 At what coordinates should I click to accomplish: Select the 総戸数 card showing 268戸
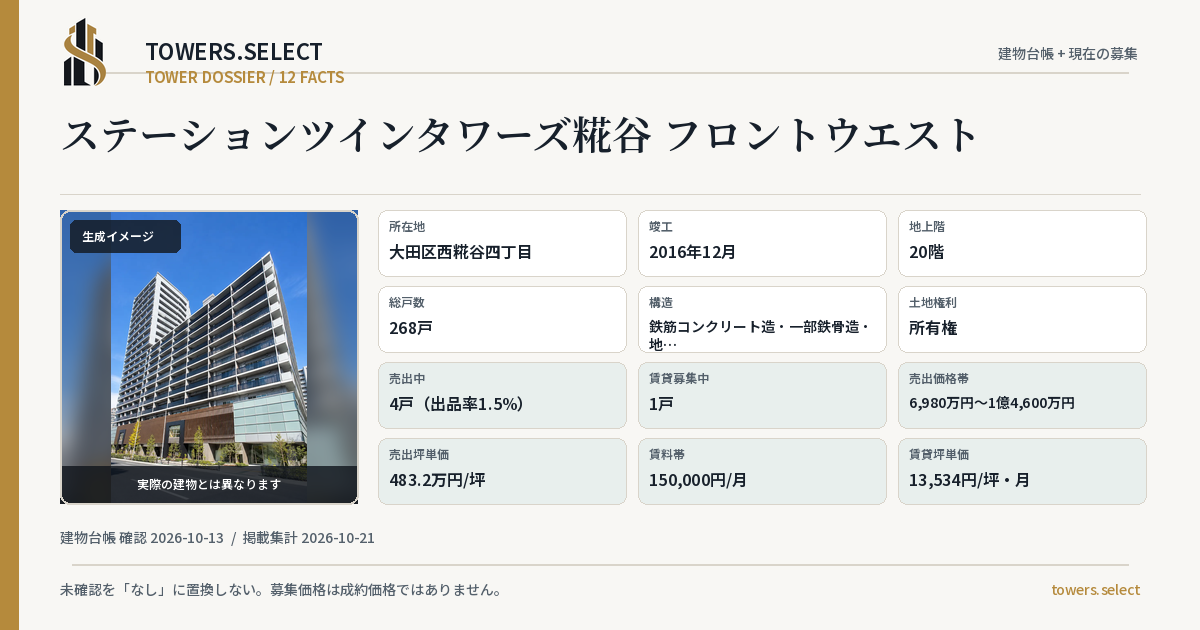[502, 319]
